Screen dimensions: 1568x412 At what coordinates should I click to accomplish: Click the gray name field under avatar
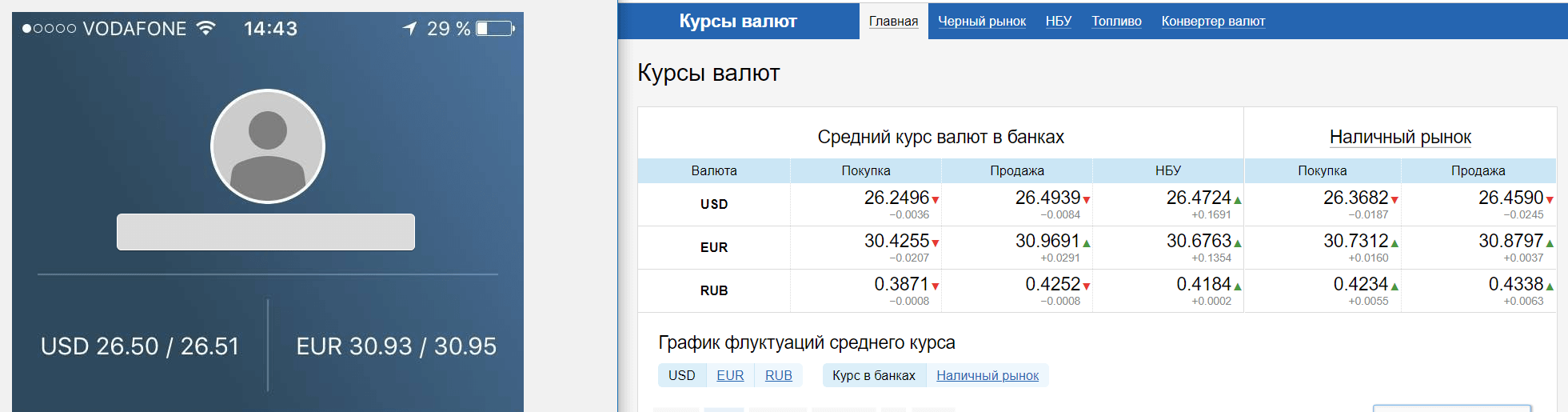265,232
